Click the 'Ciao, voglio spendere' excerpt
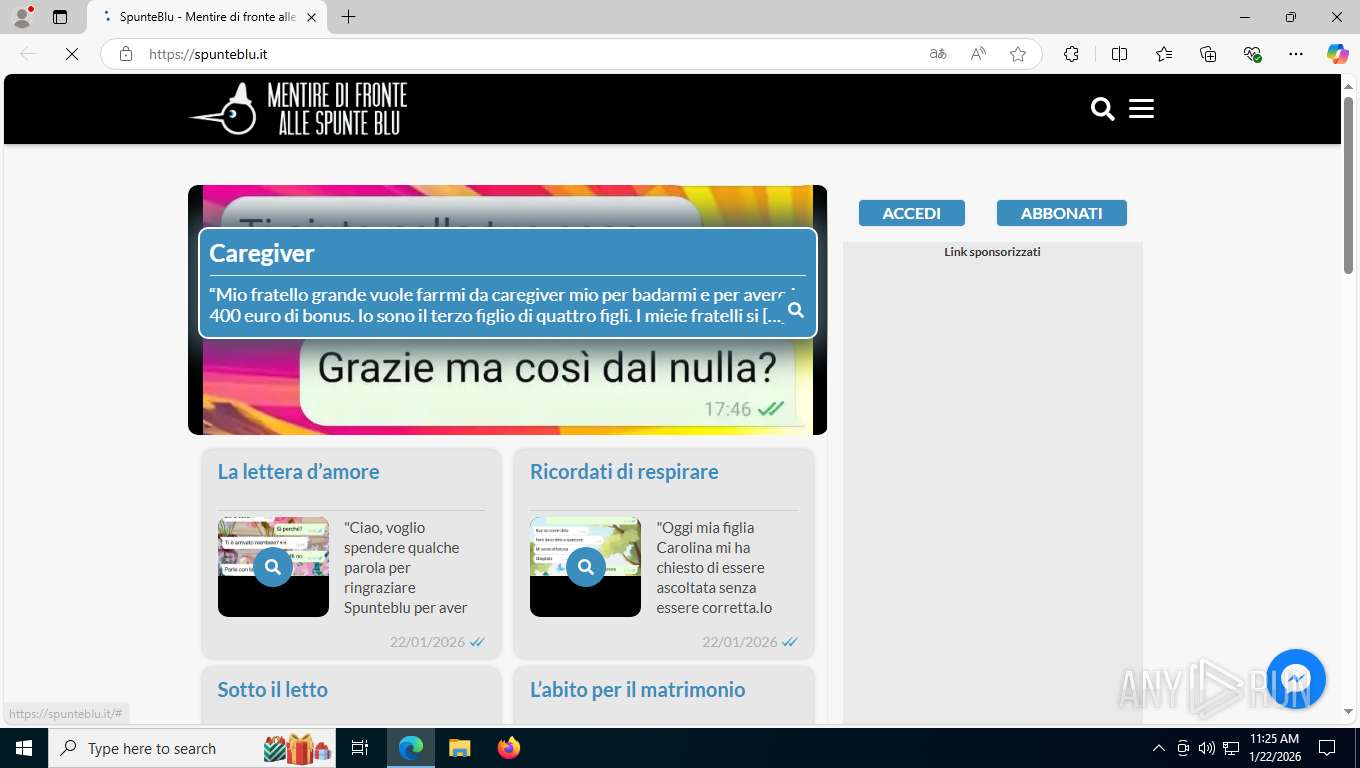This screenshot has height=768, width=1360. [x=406, y=567]
